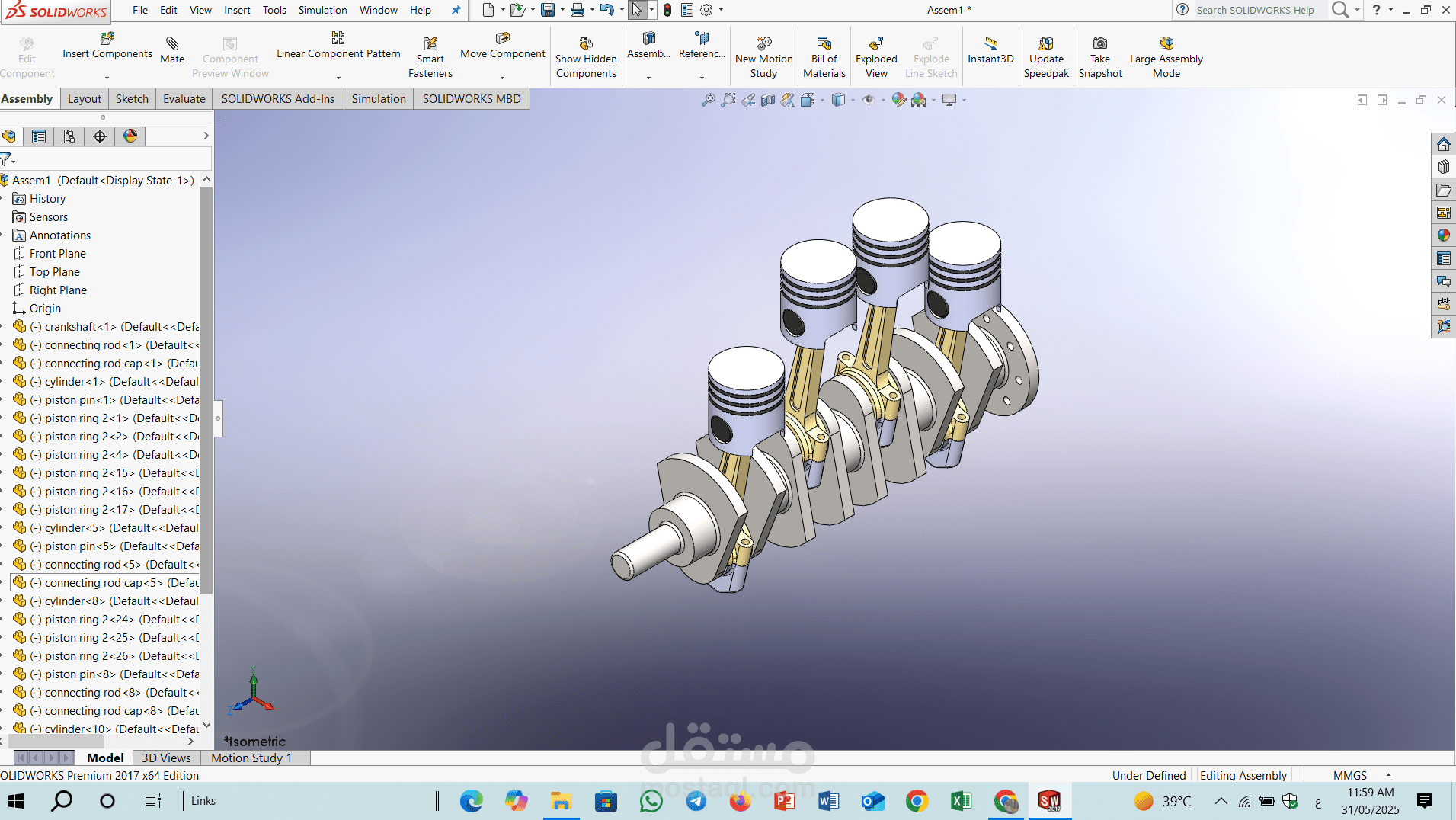The width and height of the screenshot is (1456, 820).
Task: Open the Tools menu
Action: (x=274, y=10)
